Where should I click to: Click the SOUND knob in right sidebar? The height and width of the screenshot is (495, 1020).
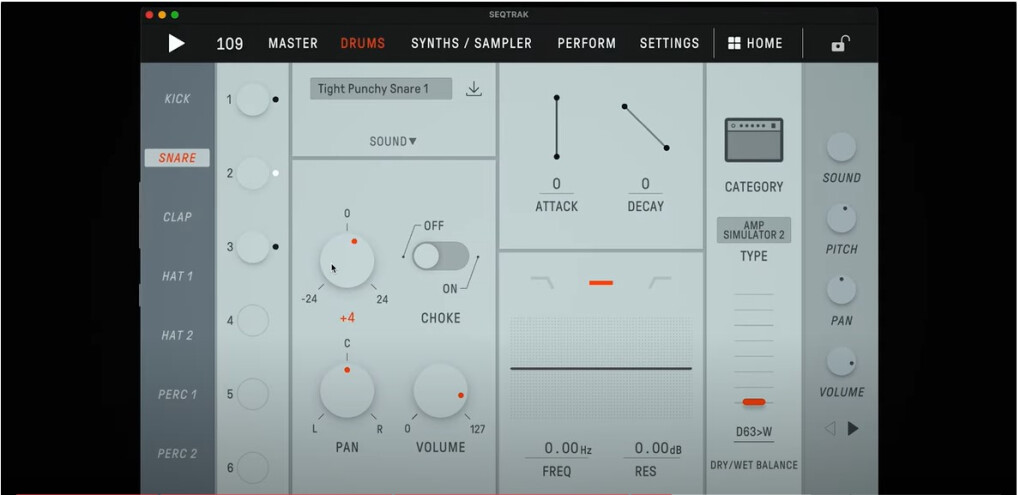click(841, 147)
